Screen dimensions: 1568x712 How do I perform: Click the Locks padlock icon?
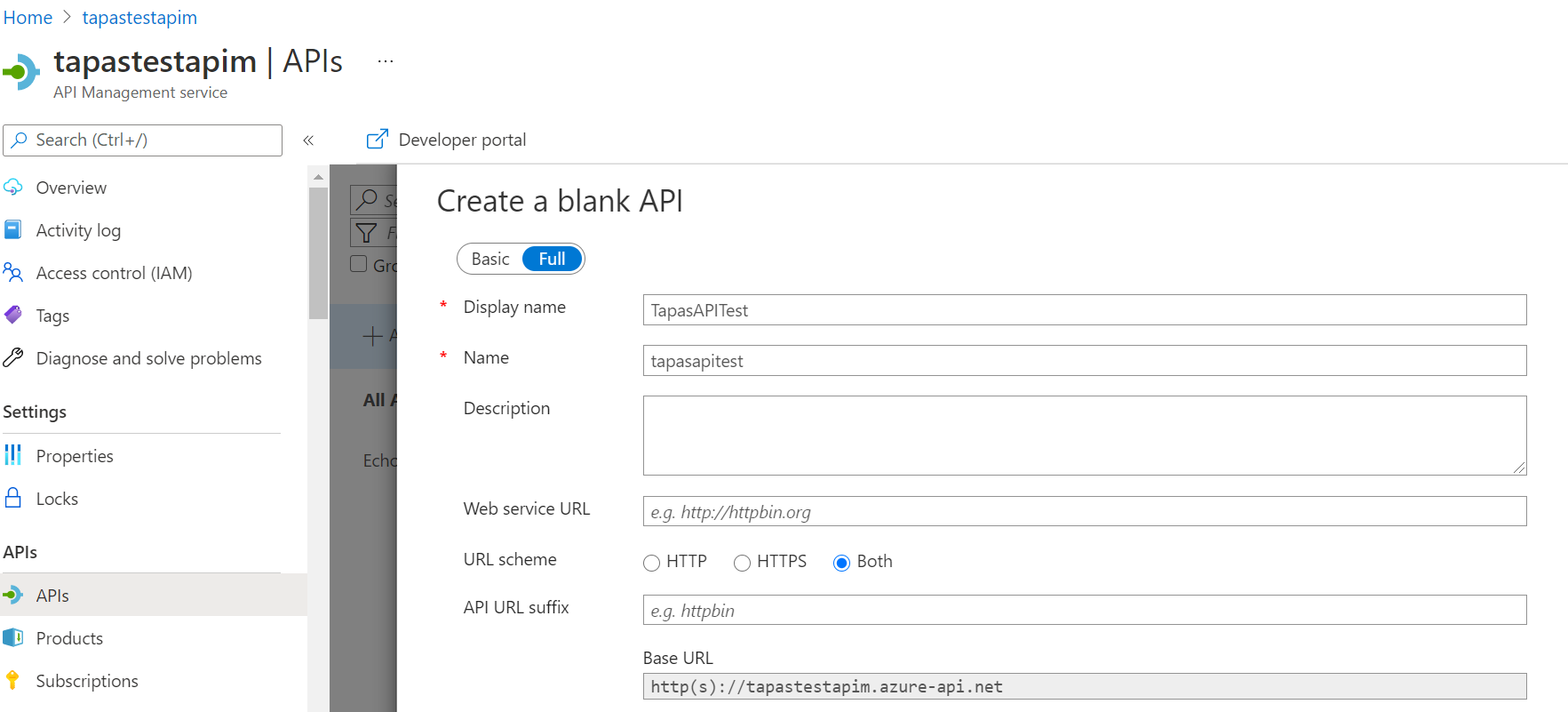point(13,498)
